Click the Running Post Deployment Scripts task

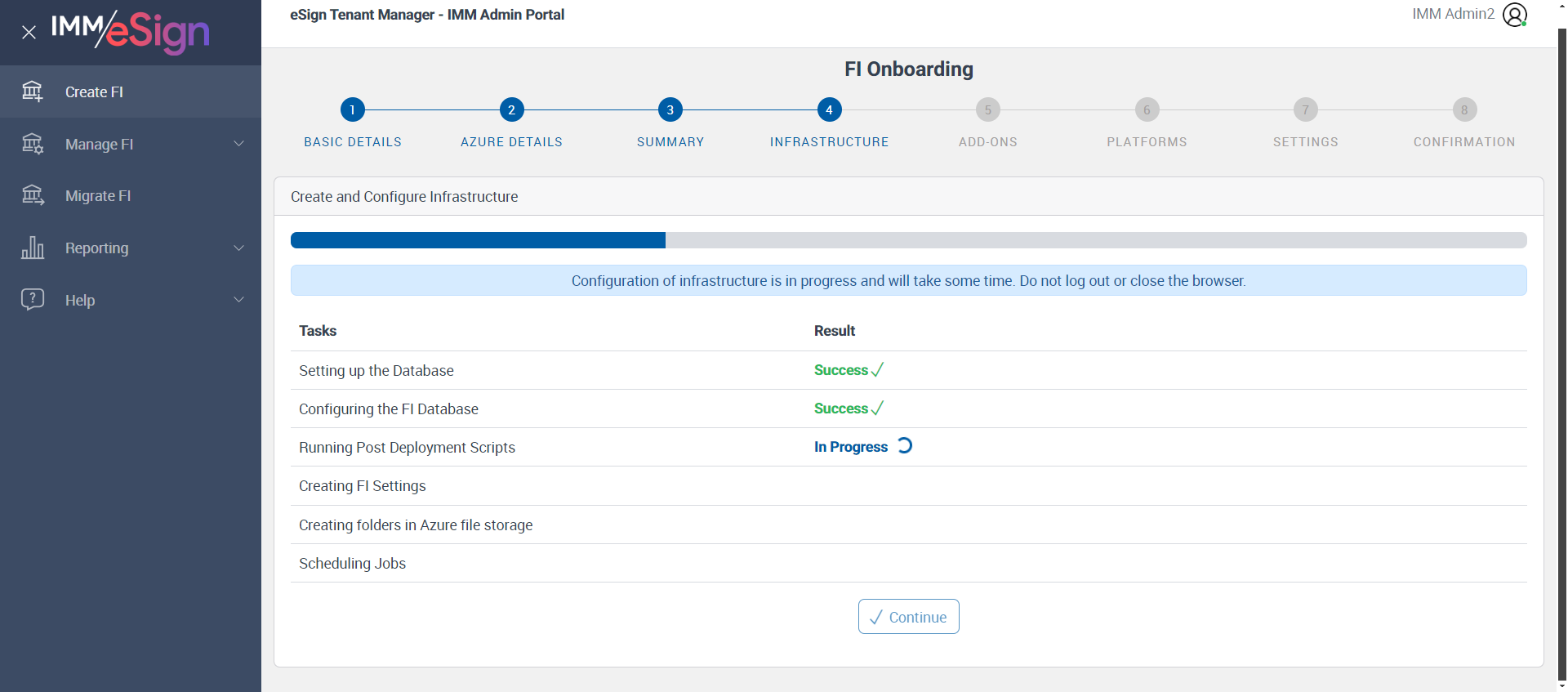point(407,448)
